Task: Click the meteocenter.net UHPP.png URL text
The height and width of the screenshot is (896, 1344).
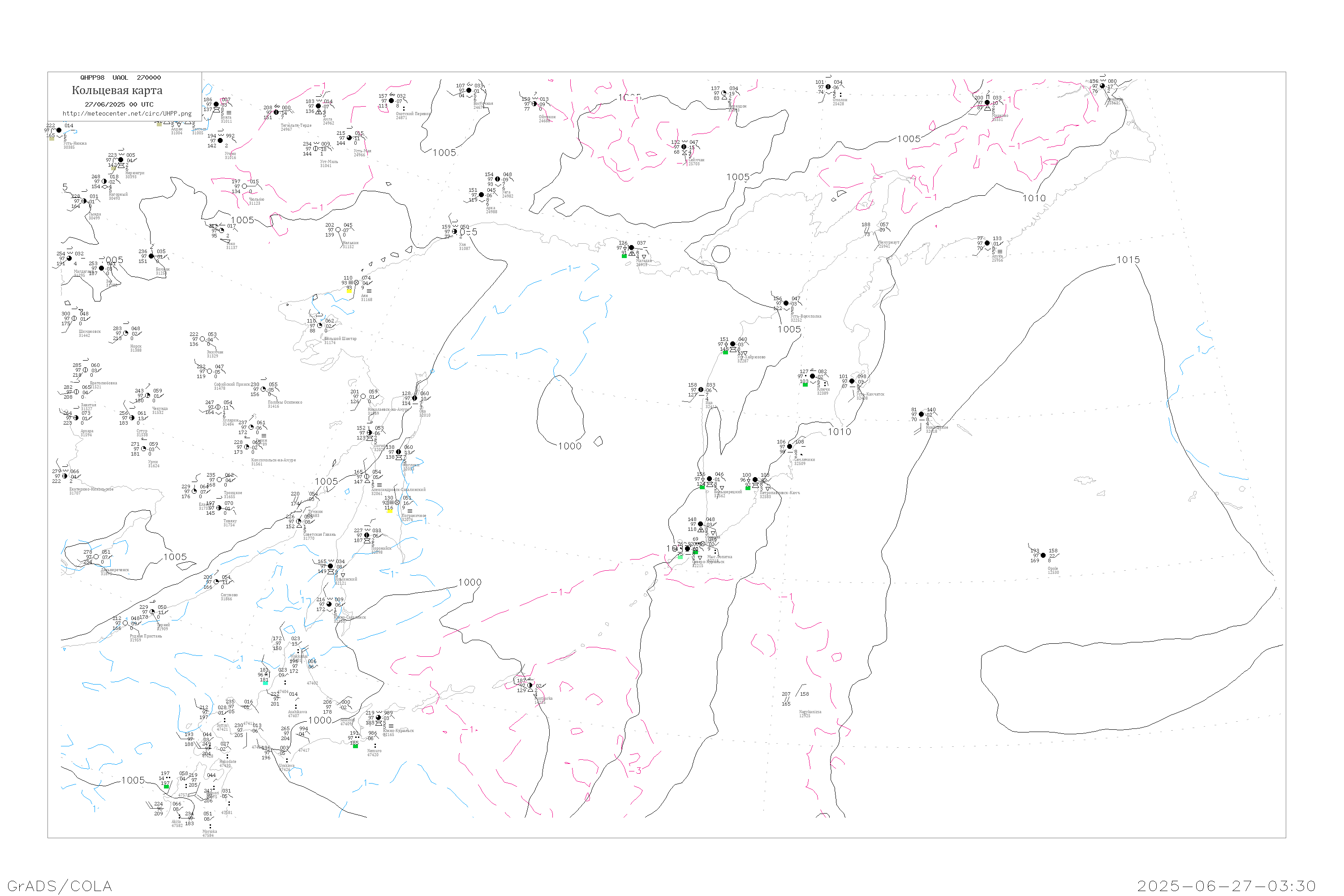Action: tap(127, 114)
